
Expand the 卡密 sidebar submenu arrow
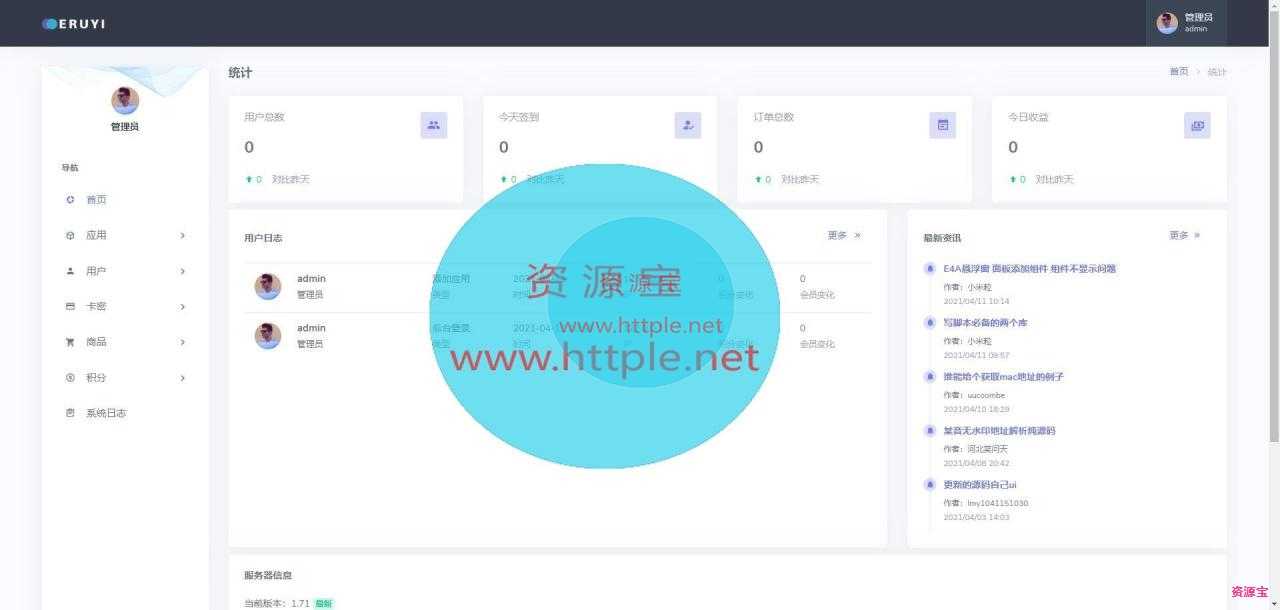183,307
